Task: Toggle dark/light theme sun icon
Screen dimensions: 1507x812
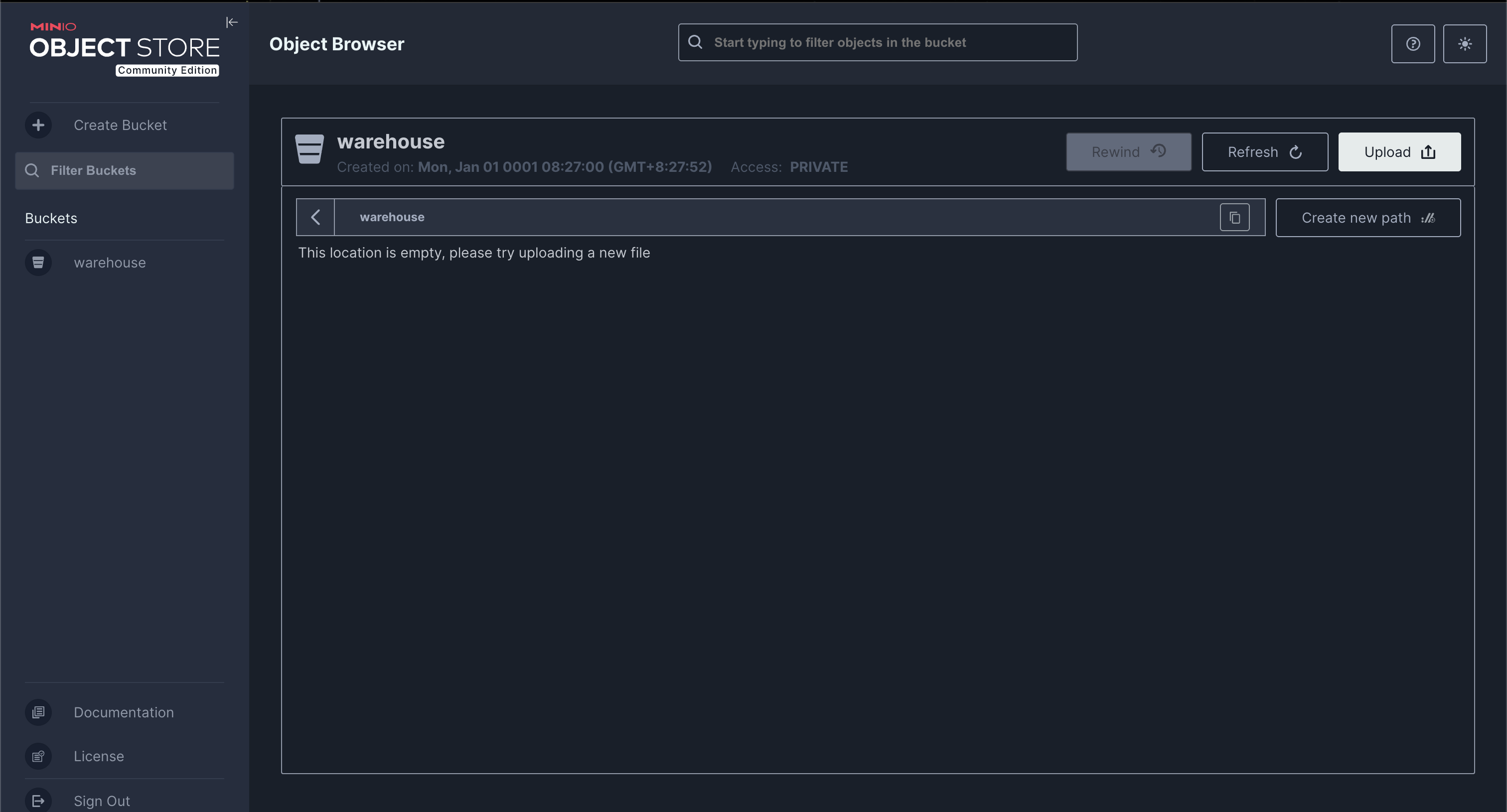Action: click(1464, 44)
